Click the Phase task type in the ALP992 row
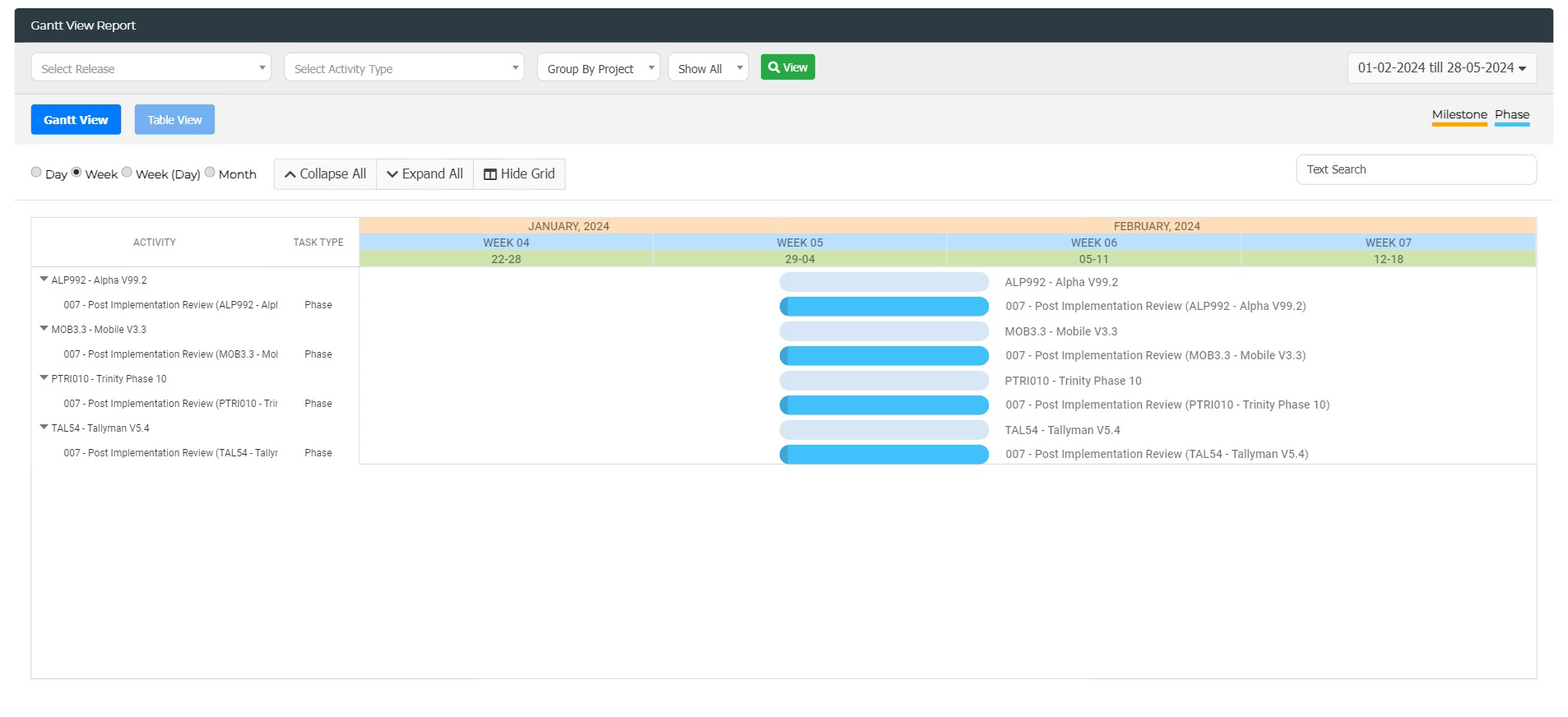 [x=318, y=305]
